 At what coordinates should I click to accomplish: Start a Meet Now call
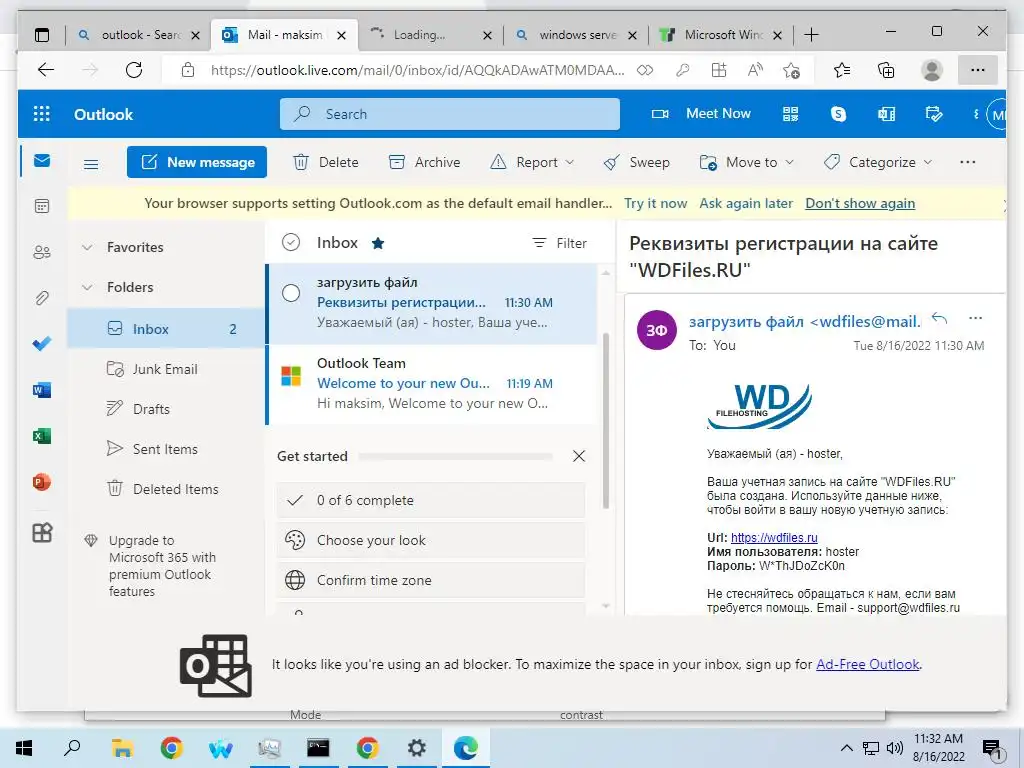click(701, 114)
